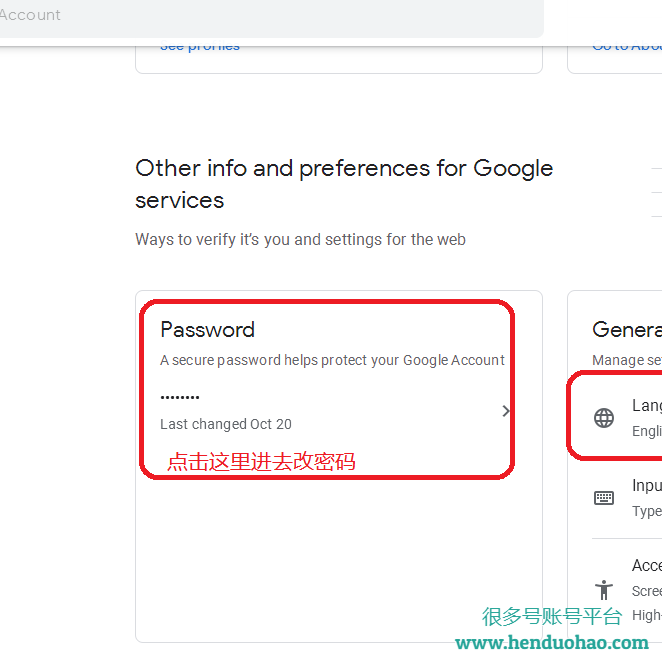This screenshot has width=662, height=662.
Task: Open the 'See profiles' link
Action: (200, 46)
